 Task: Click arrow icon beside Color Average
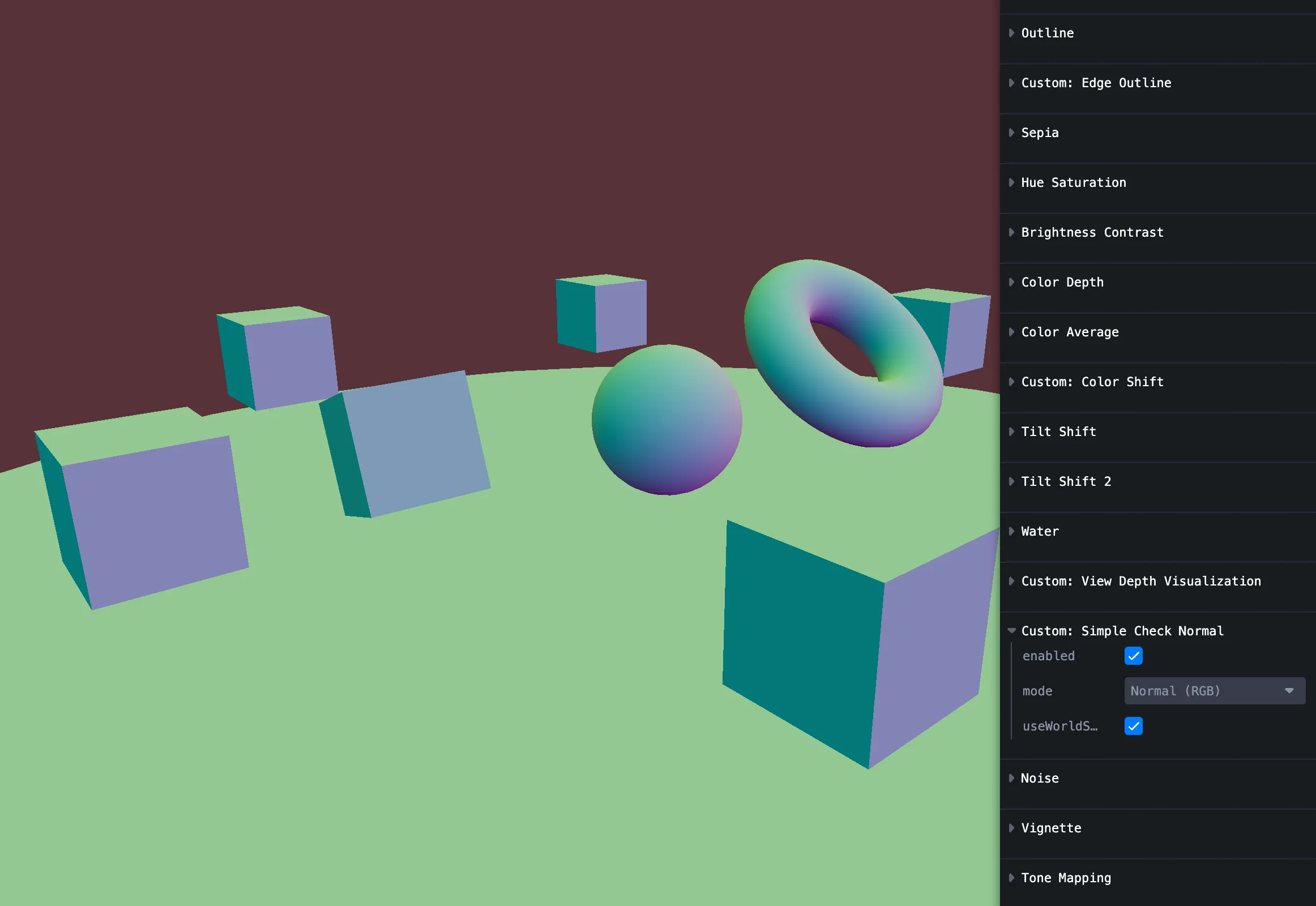tap(1012, 332)
